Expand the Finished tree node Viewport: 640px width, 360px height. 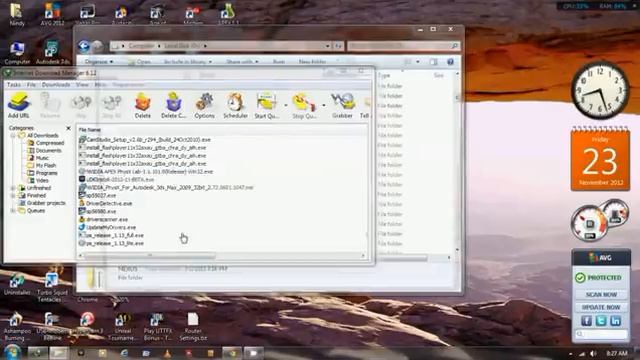13,196
